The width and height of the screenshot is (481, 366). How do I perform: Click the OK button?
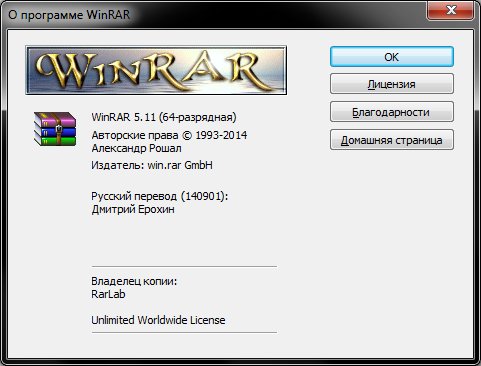click(x=392, y=57)
